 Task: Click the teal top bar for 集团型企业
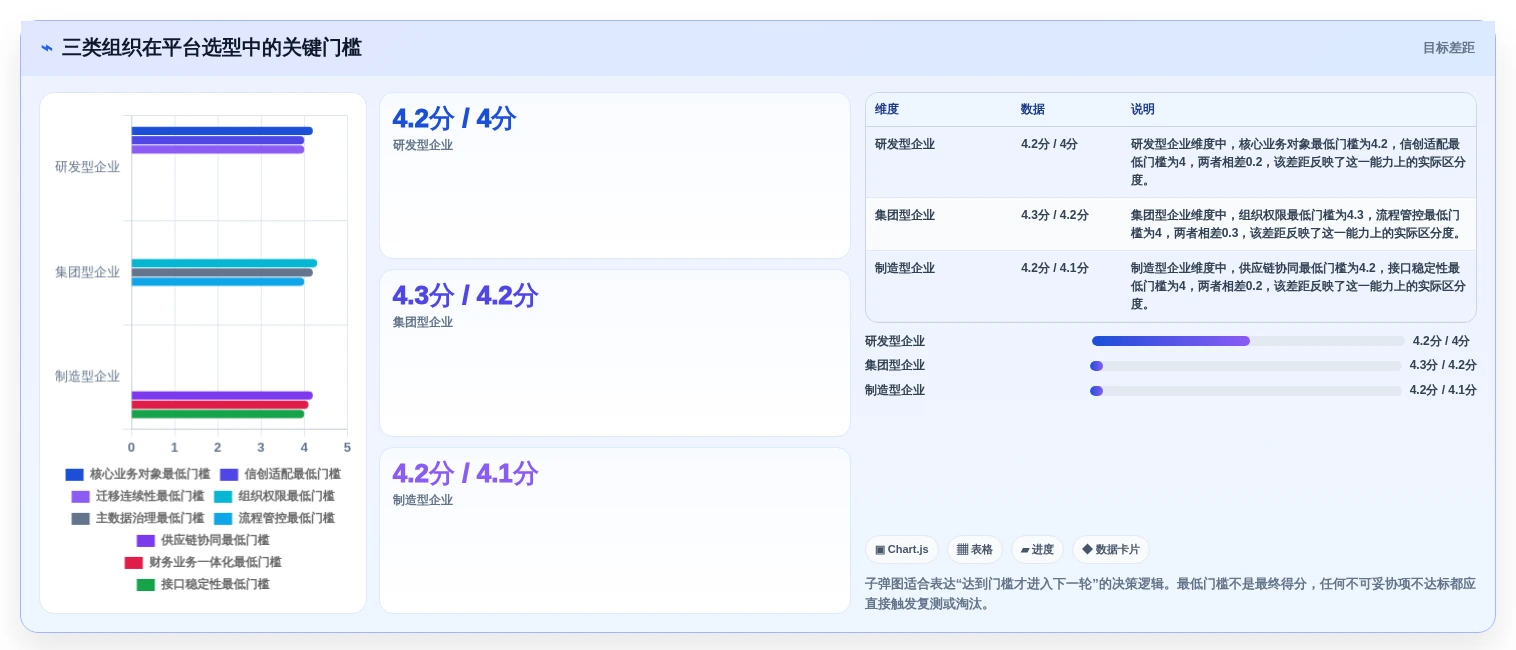pos(224,263)
